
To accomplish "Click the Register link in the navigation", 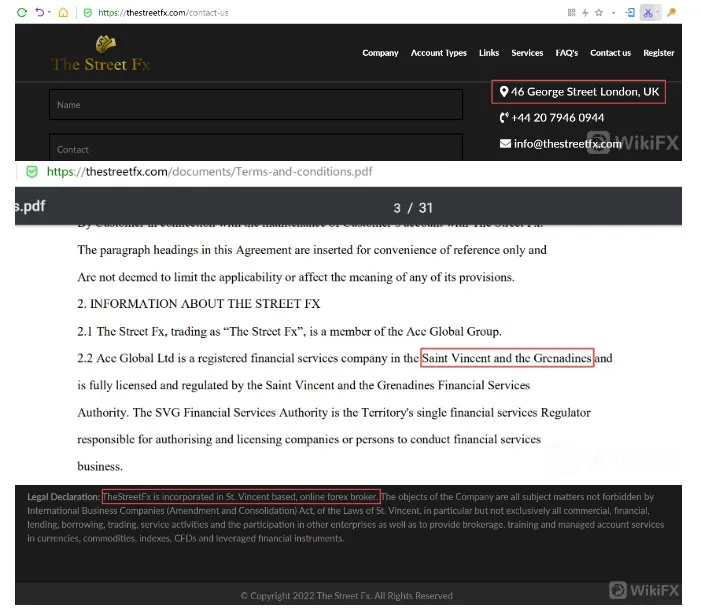I will [659, 53].
